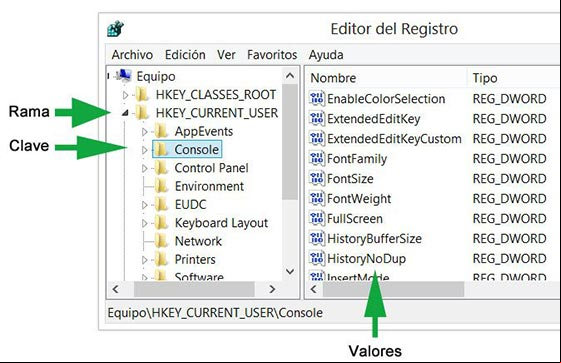561x363 pixels.
Task: Click the HKEY_CLASSES_ROOT folder icon
Action: (x=142, y=95)
